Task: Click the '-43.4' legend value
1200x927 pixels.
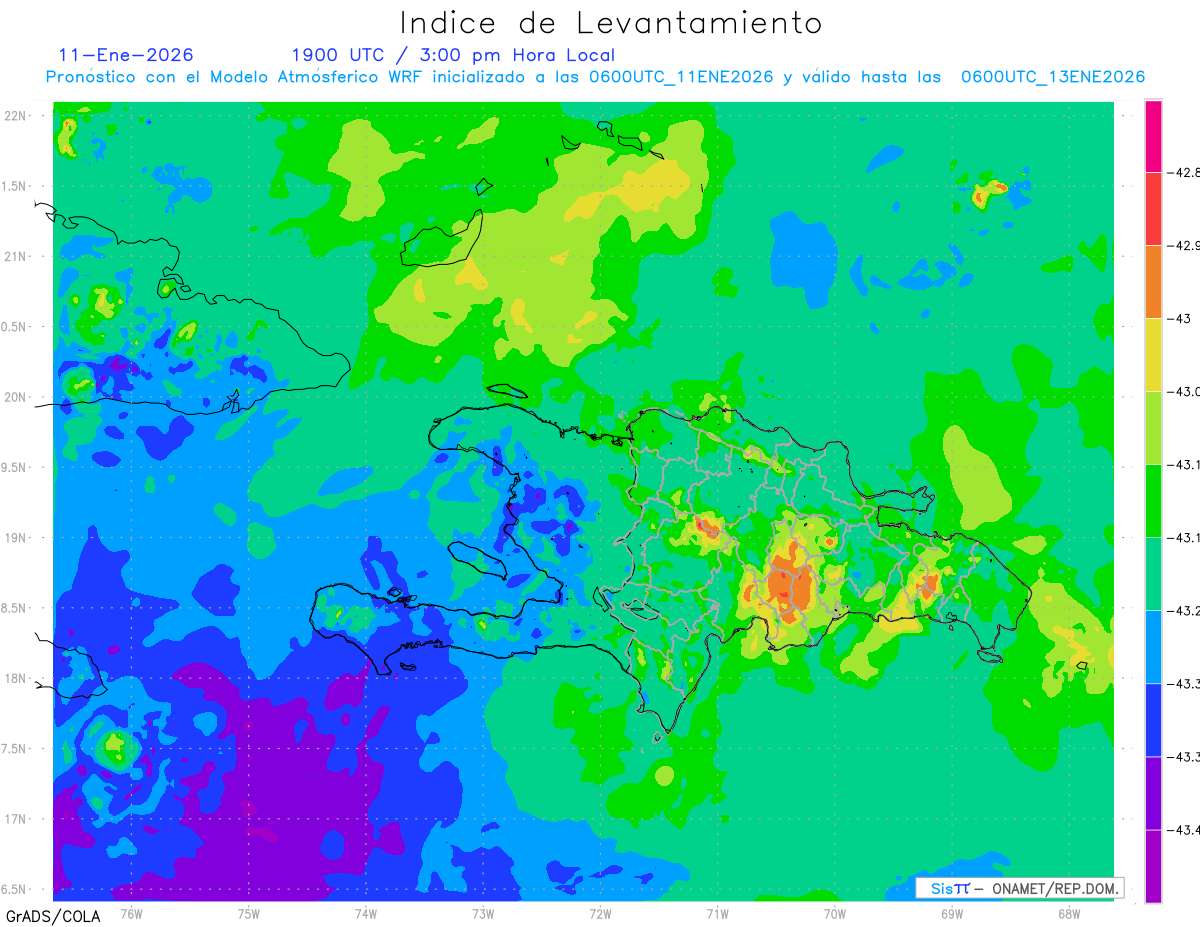Action: (x=1185, y=829)
